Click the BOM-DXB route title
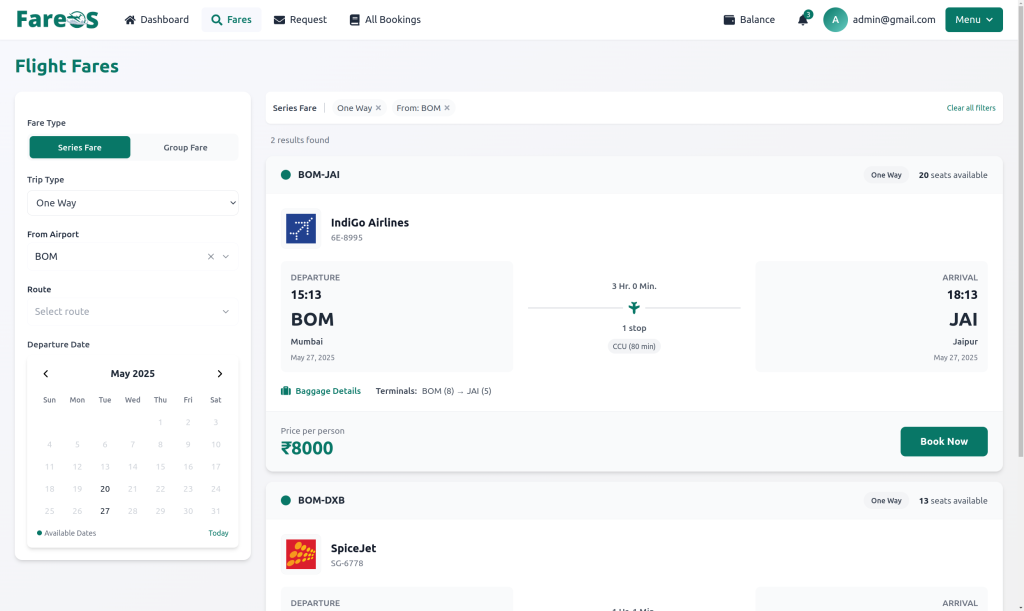The image size is (1024, 611). click(321, 500)
